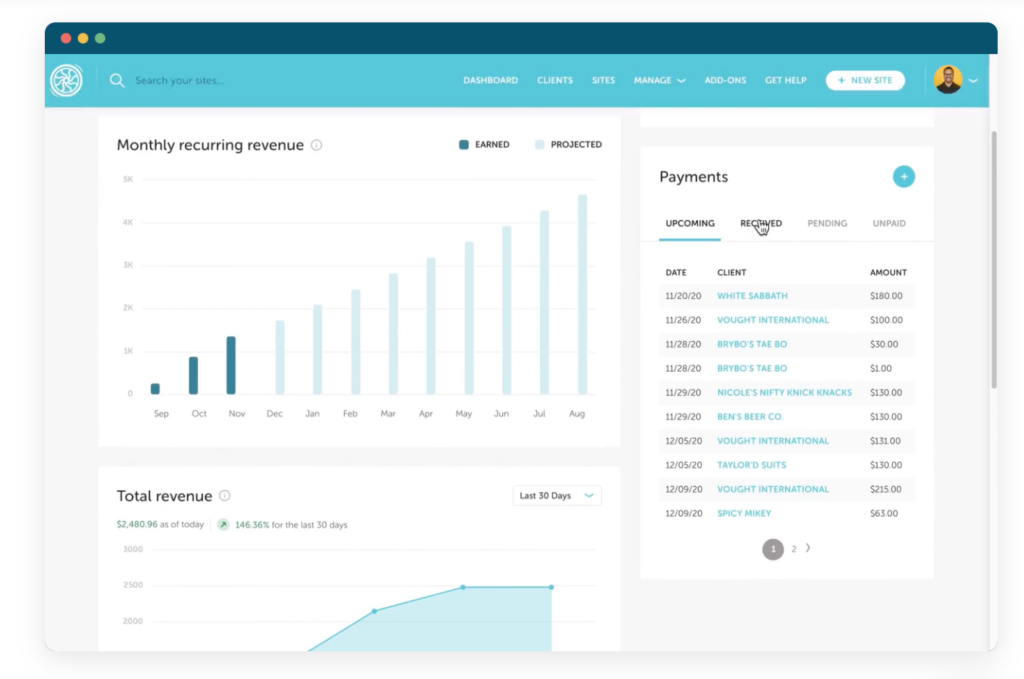
Task: Open the White Sabbath client link
Action: [752, 296]
